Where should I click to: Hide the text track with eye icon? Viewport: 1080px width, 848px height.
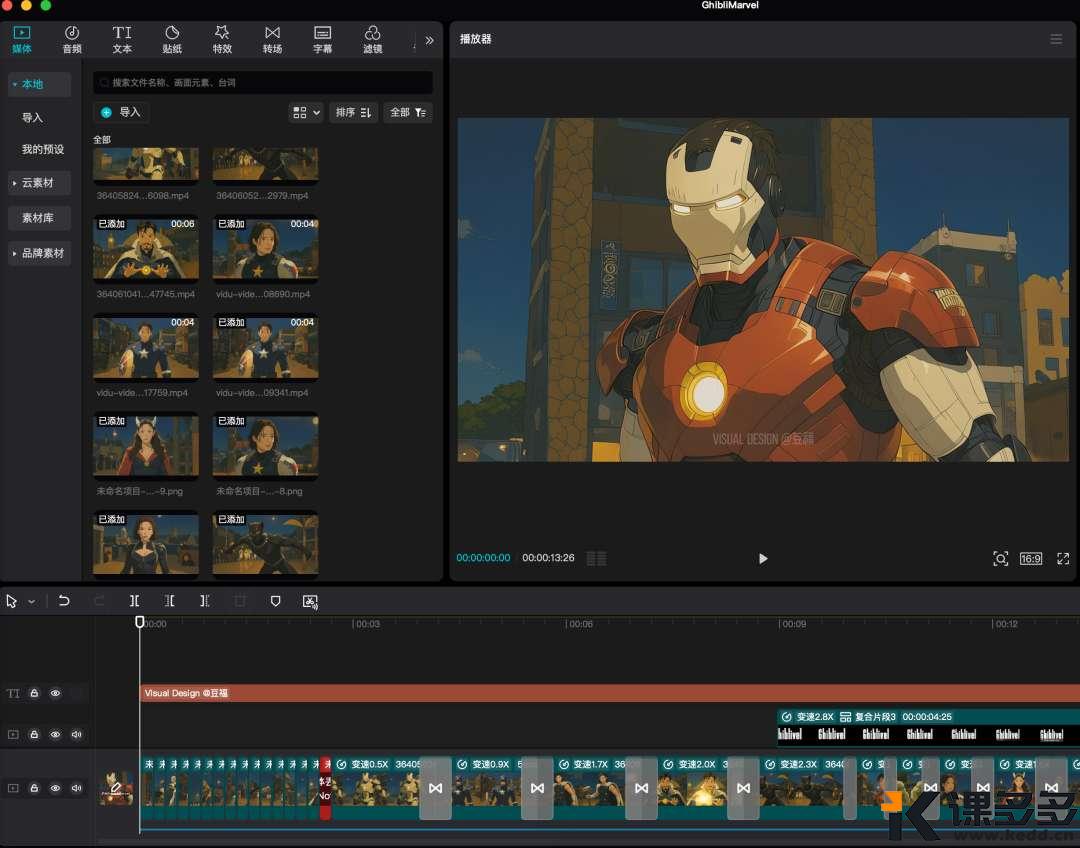[x=55, y=693]
